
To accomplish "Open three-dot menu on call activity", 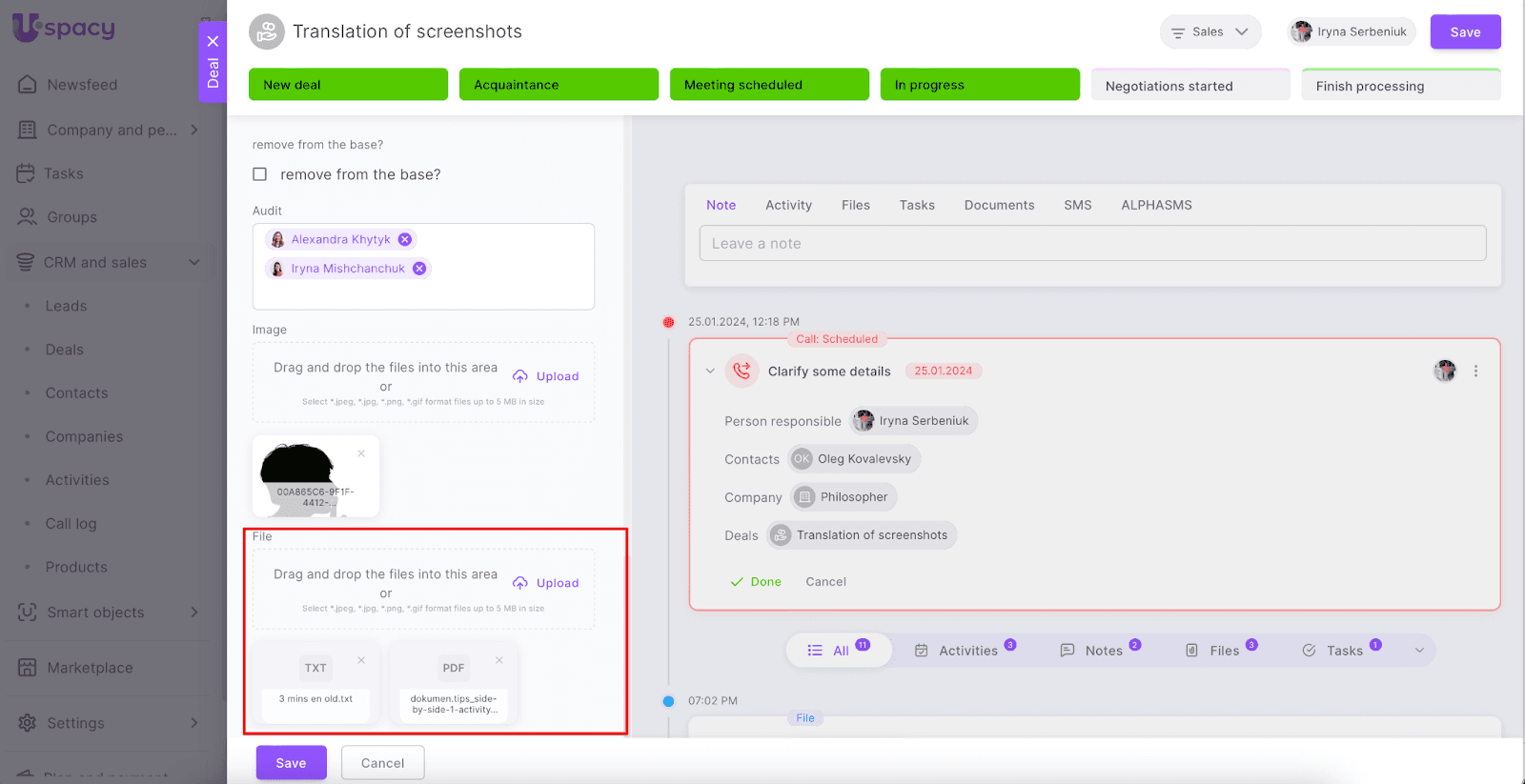I will pos(1475,372).
